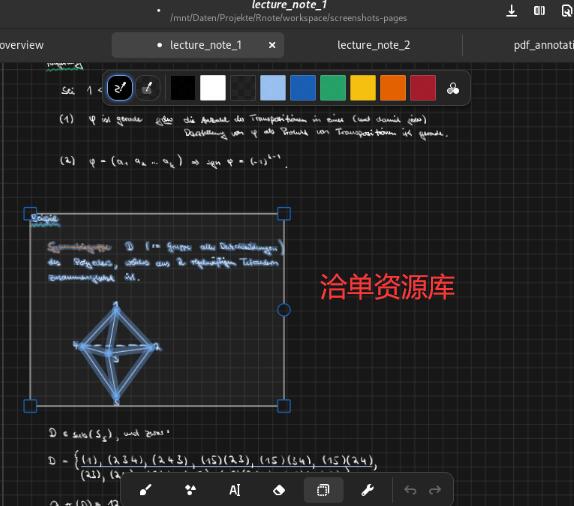Click the selection's bottom-right resize handle
Screen dimensions: 574x506
coord(284,406)
